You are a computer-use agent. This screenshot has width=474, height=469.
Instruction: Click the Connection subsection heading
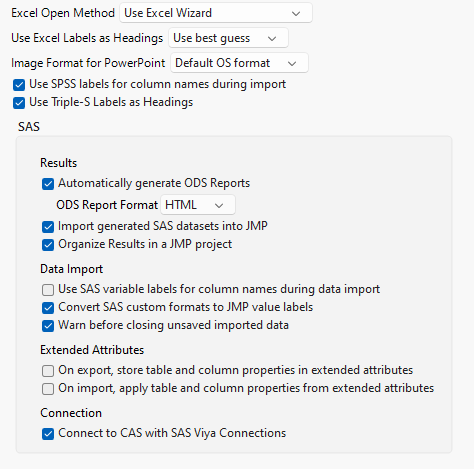[x=71, y=413]
